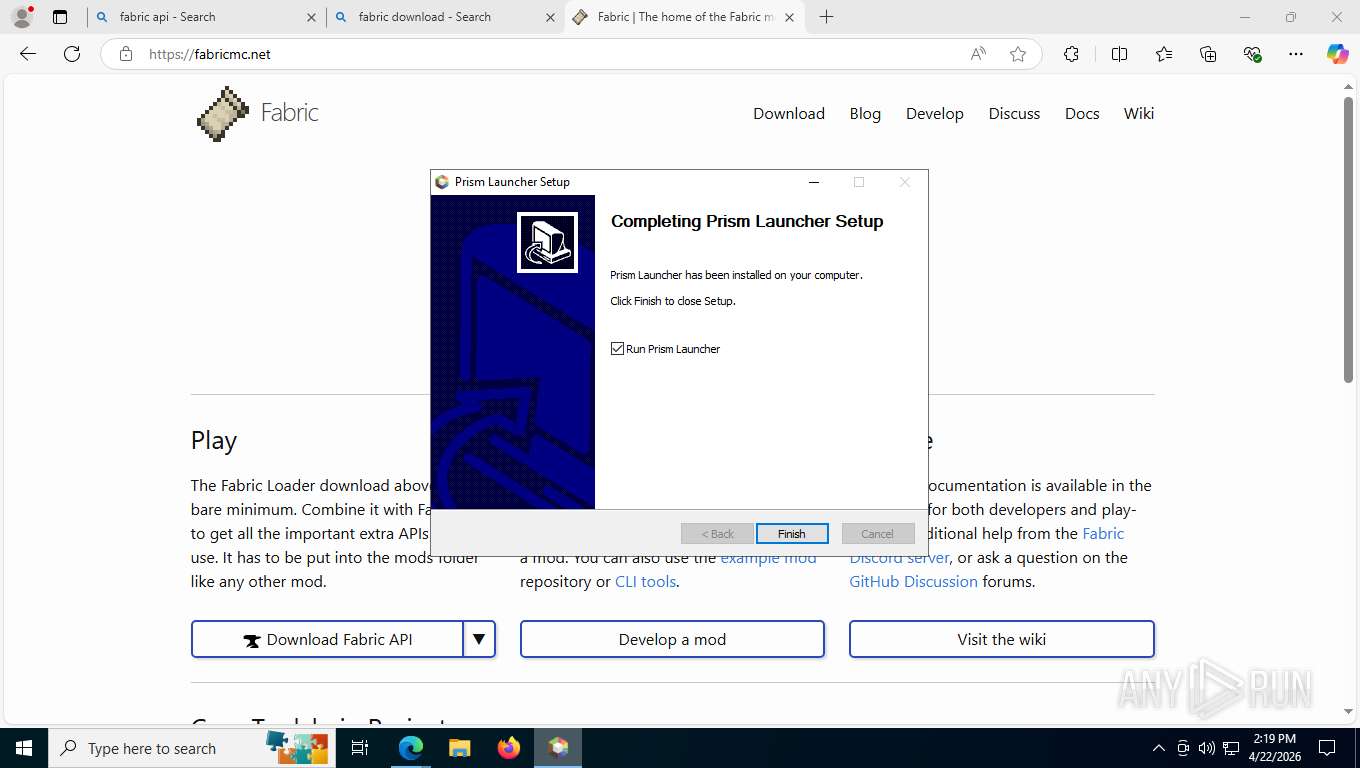The image size is (1360, 768).
Task: Click the taskbar clock and date
Action: 1273,748
